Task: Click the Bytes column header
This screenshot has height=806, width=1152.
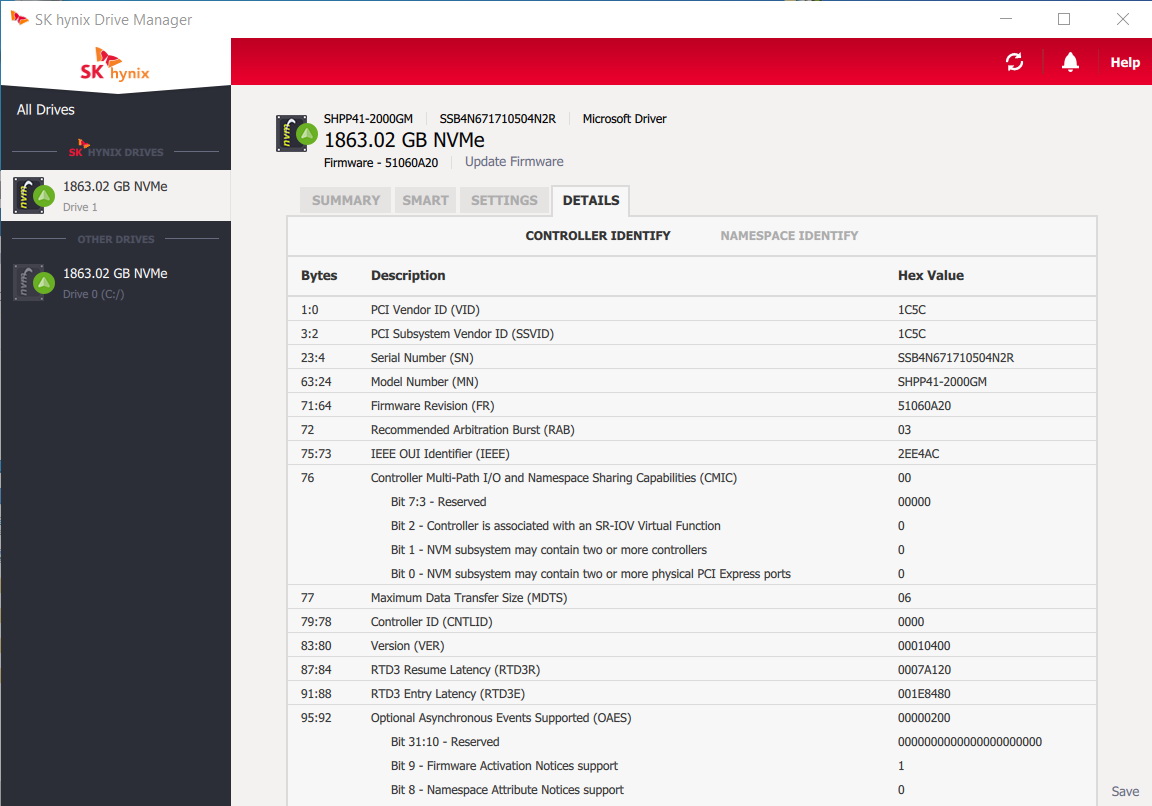Action: coord(319,276)
